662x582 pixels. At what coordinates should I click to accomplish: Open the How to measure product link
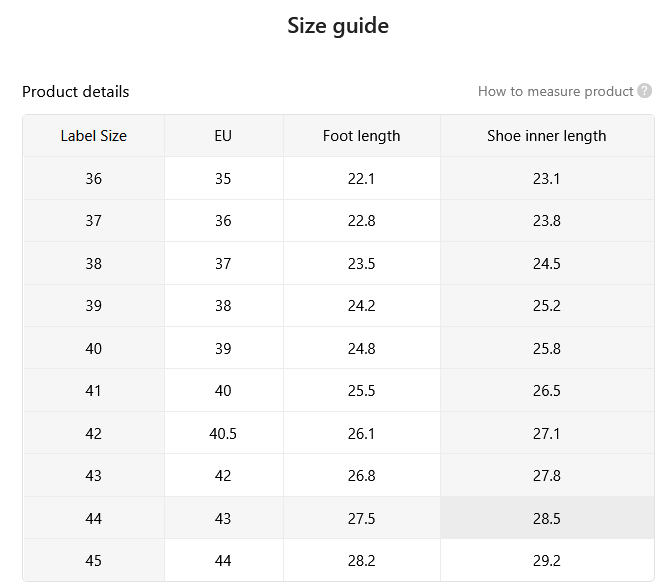pyautogui.click(x=556, y=91)
